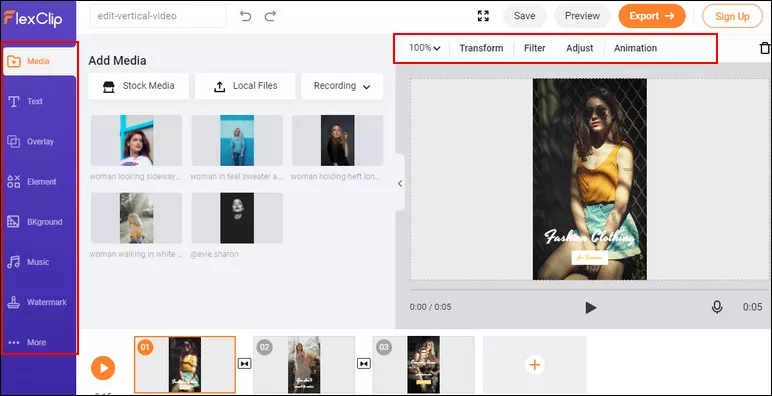
Task: Select scene 02 in the timeline
Action: [x=304, y=364]
